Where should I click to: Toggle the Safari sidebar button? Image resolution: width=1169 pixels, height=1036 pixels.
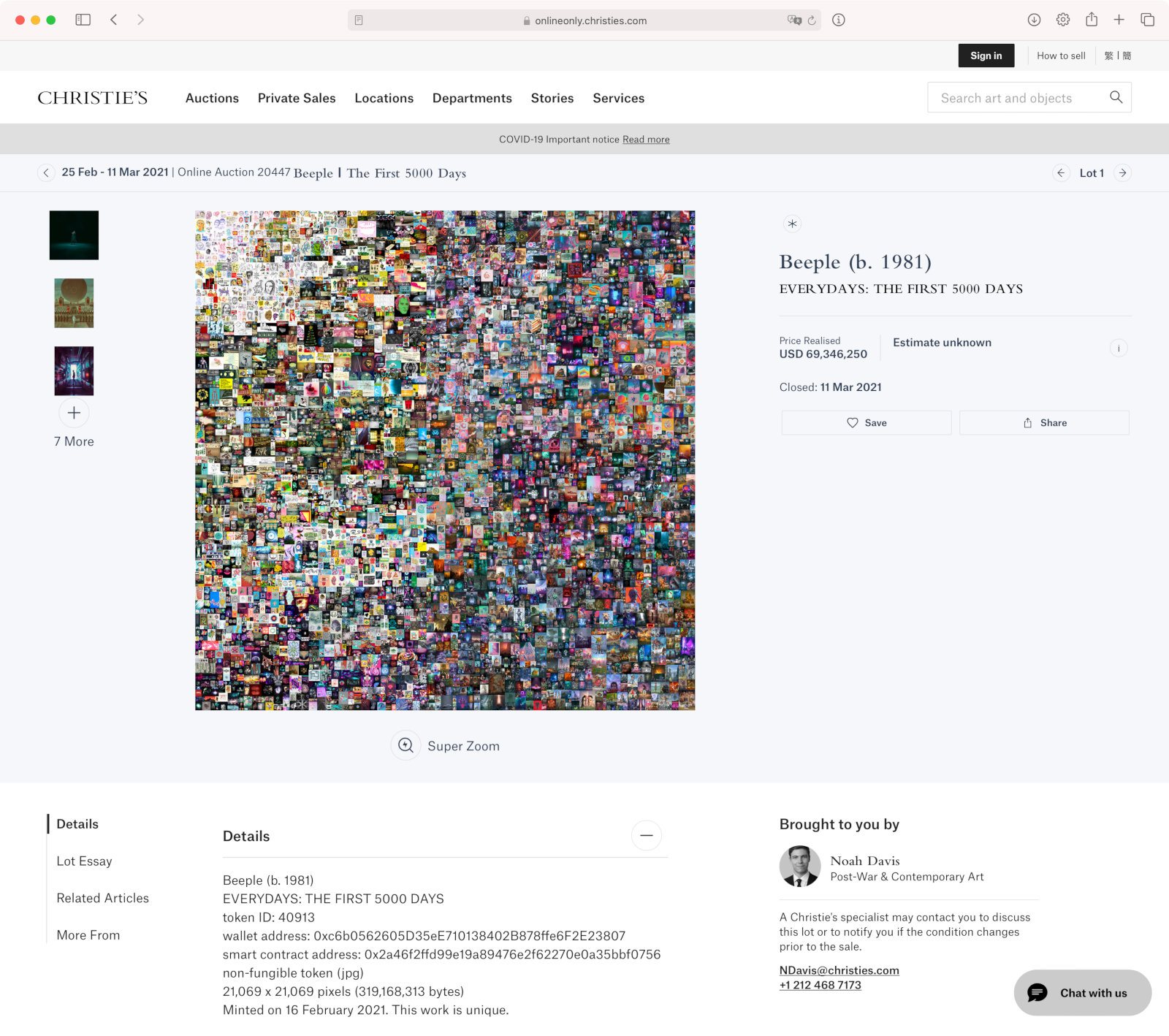coord(83,20)
